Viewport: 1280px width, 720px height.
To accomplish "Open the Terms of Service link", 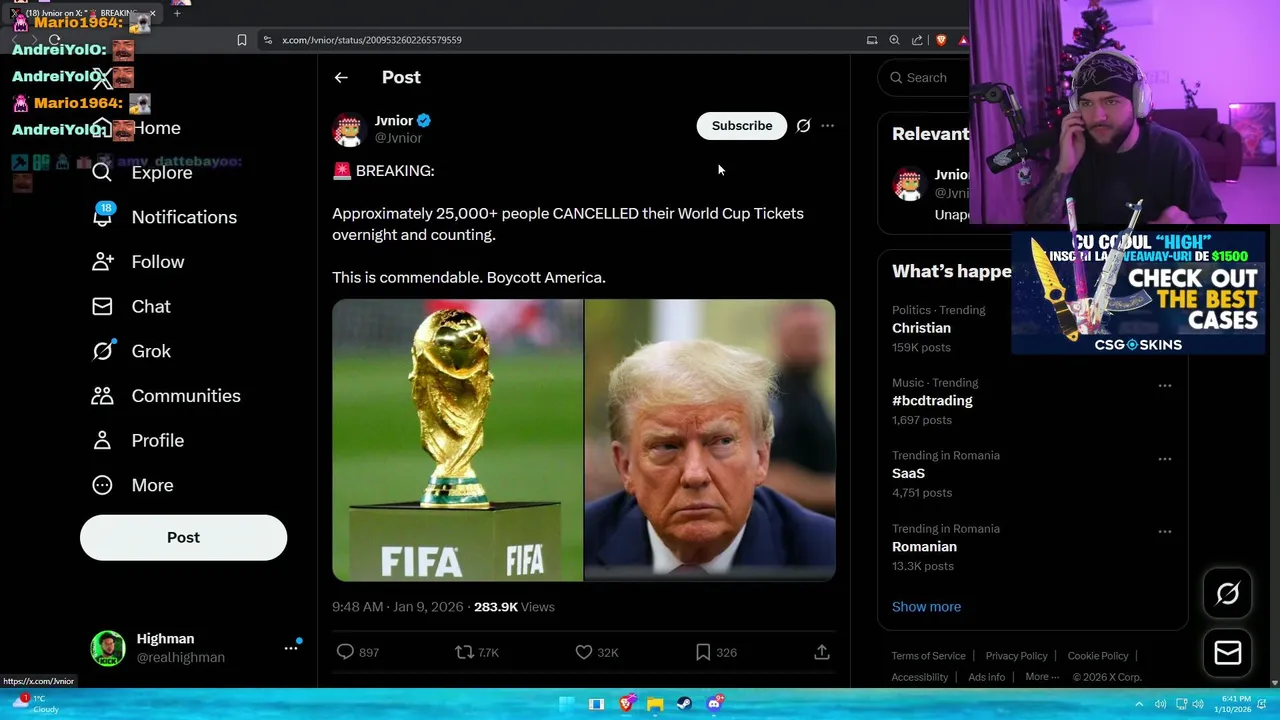I will pyautogui.click(x=928, y=656).
